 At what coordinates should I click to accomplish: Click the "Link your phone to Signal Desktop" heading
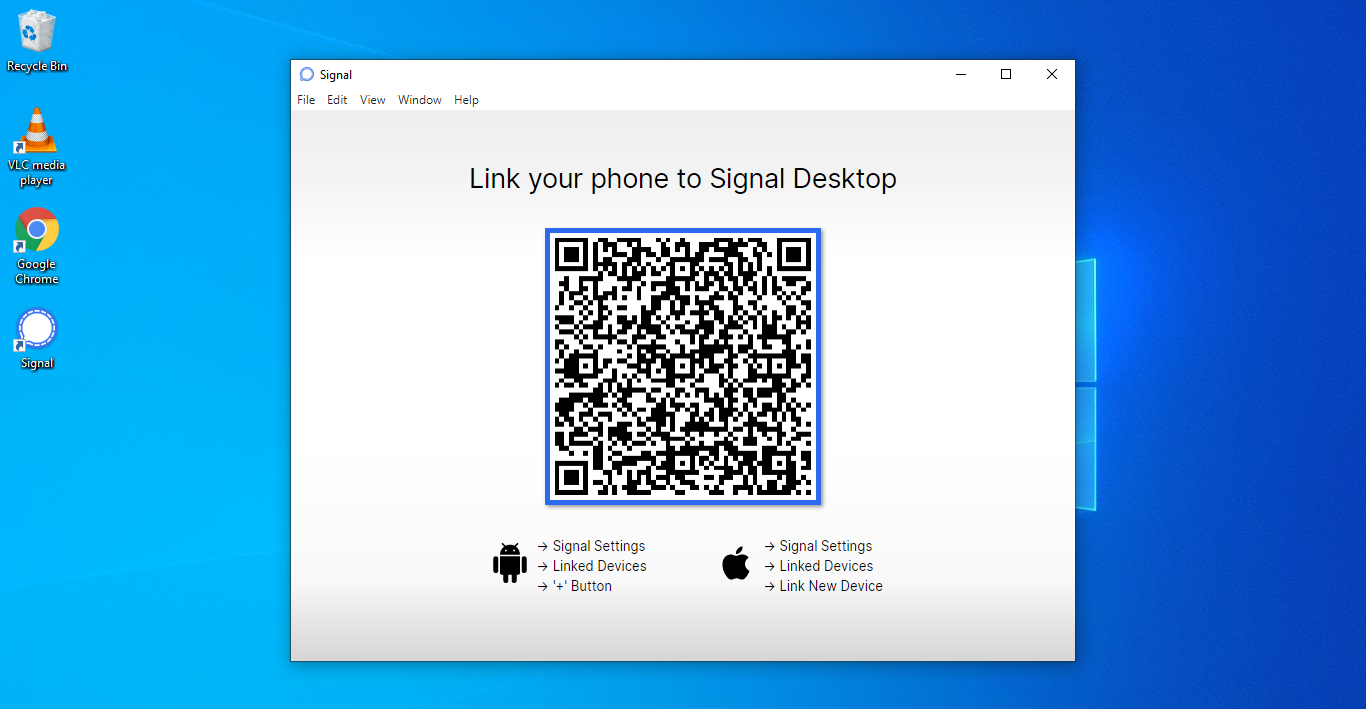click(x=683, y=179)
